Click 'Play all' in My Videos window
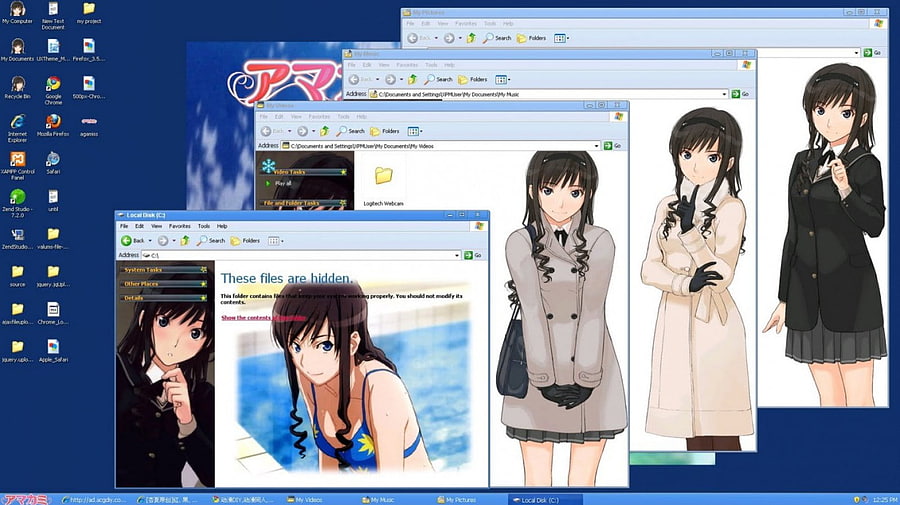This screenshot has height=505, width=900. click(x=278, y=184)
